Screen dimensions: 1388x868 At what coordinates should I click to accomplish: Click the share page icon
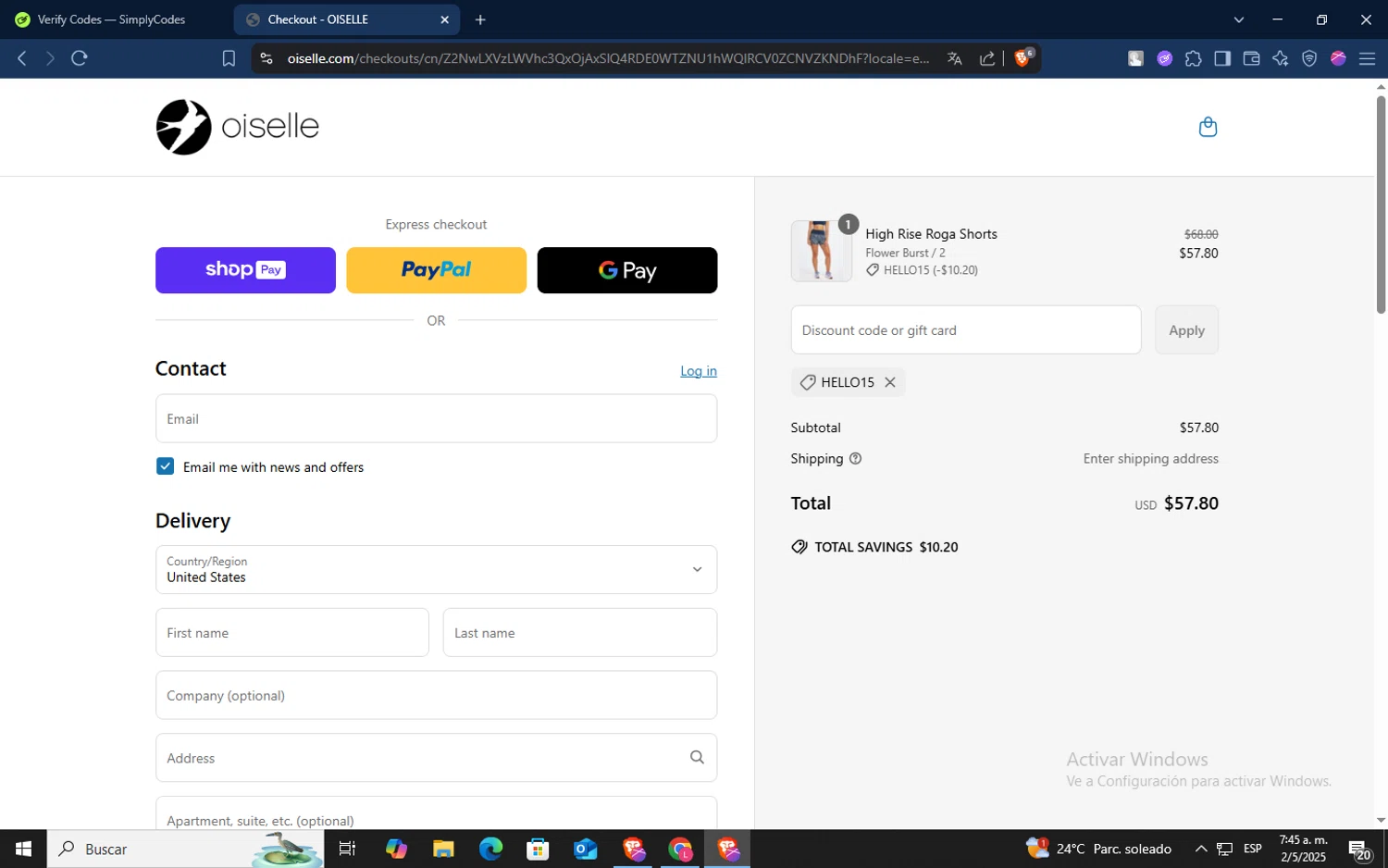[x=987, y=58]
